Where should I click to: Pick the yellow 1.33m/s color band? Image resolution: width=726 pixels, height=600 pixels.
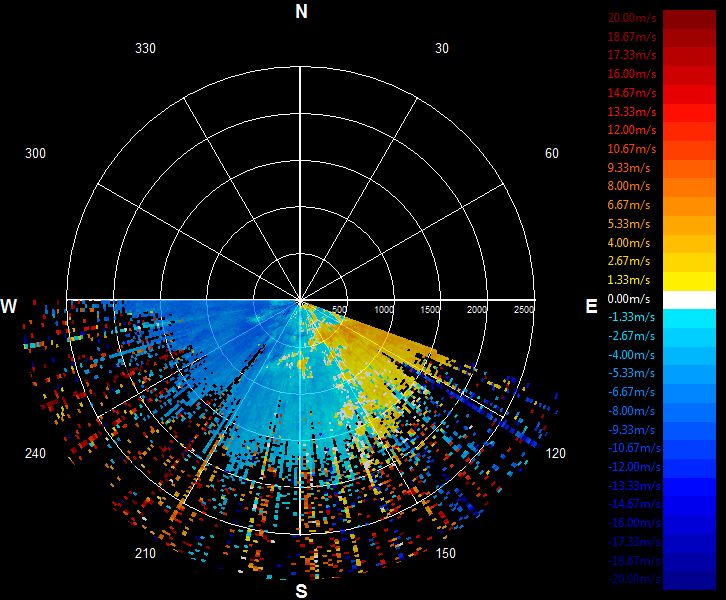coord(689,281)
